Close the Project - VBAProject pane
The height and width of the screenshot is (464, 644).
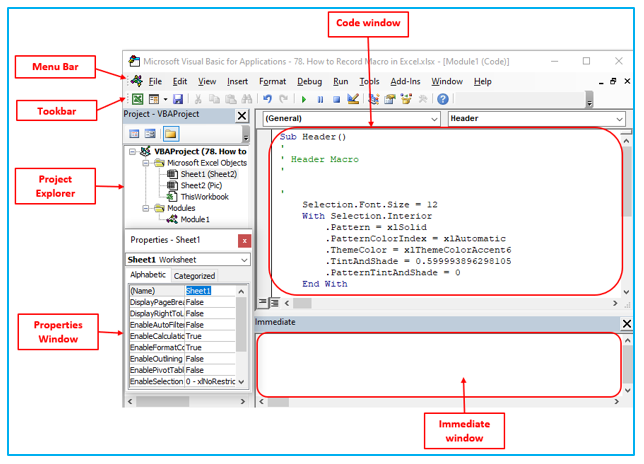pyautogui.click(x=242, y=116)
